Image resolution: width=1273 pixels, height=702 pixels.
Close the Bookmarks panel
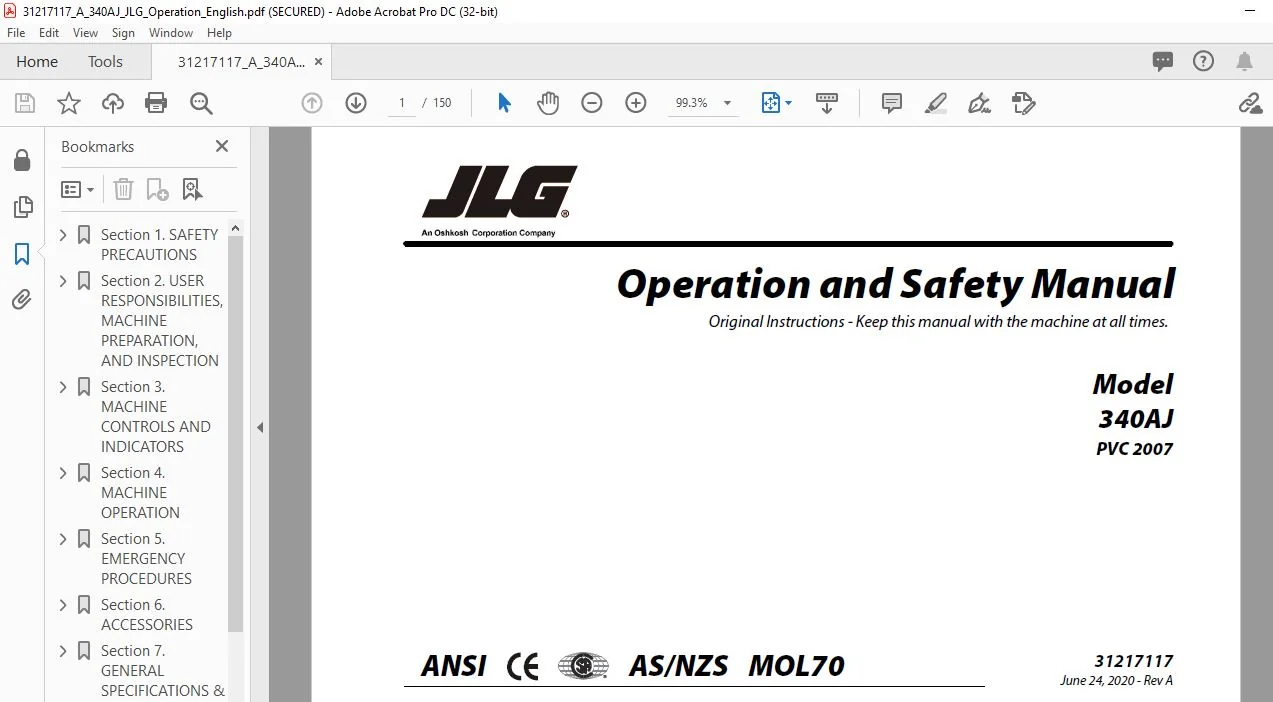(x=222, y=146)
